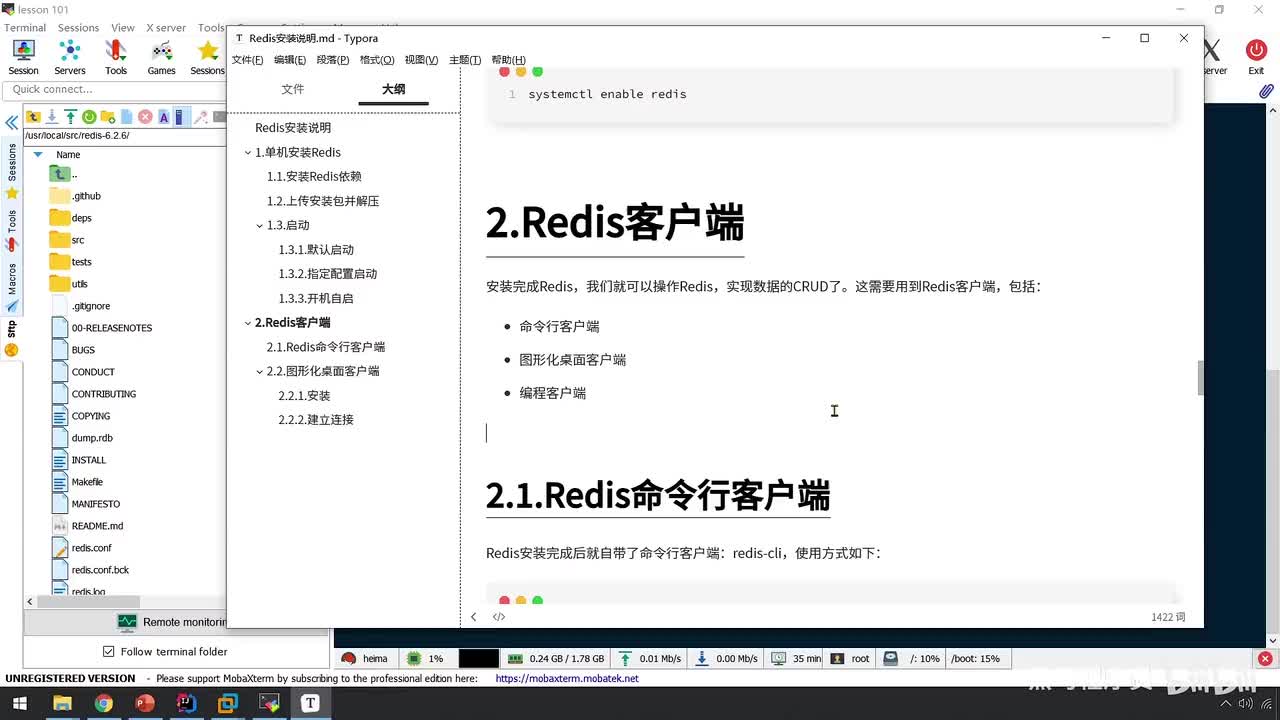This screenshot has height=720, width=1280.
Task: Open Typora 格式(O) menu
Action: pyautogui.click(x=377, y=60)
